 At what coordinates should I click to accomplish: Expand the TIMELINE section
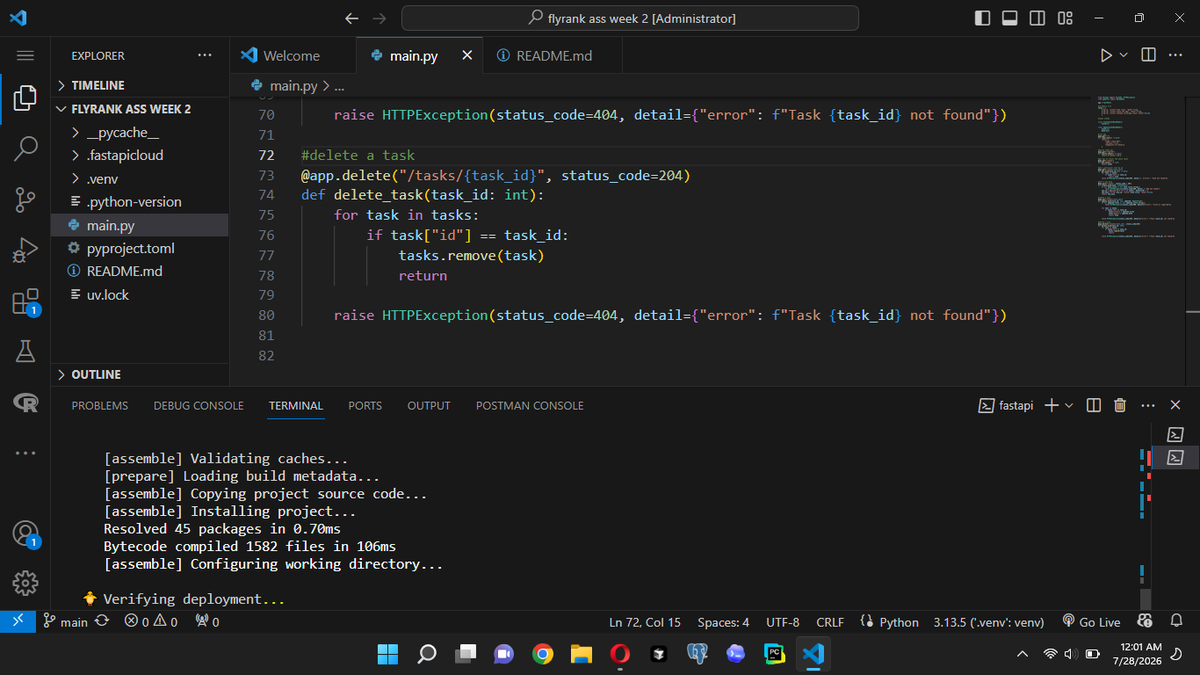click(x=141, y=85)
